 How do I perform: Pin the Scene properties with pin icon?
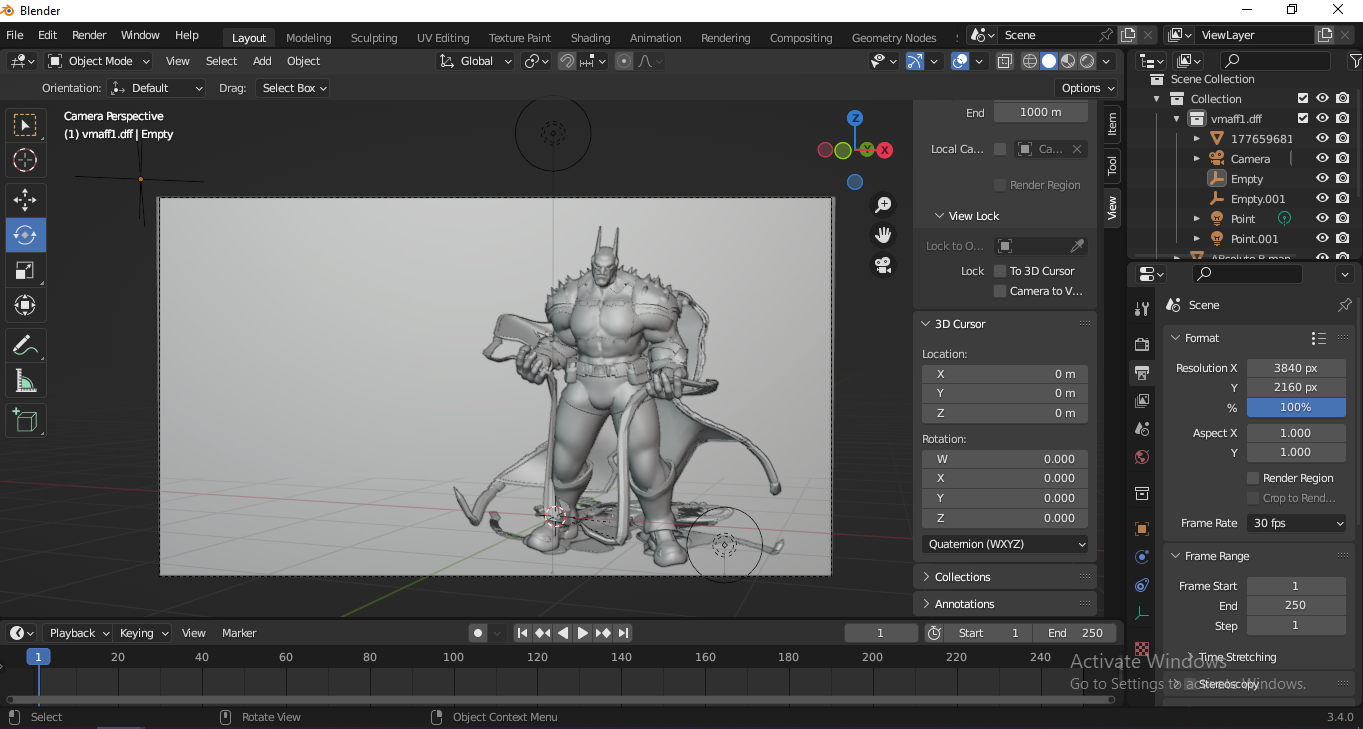[x=1344, y=305]
